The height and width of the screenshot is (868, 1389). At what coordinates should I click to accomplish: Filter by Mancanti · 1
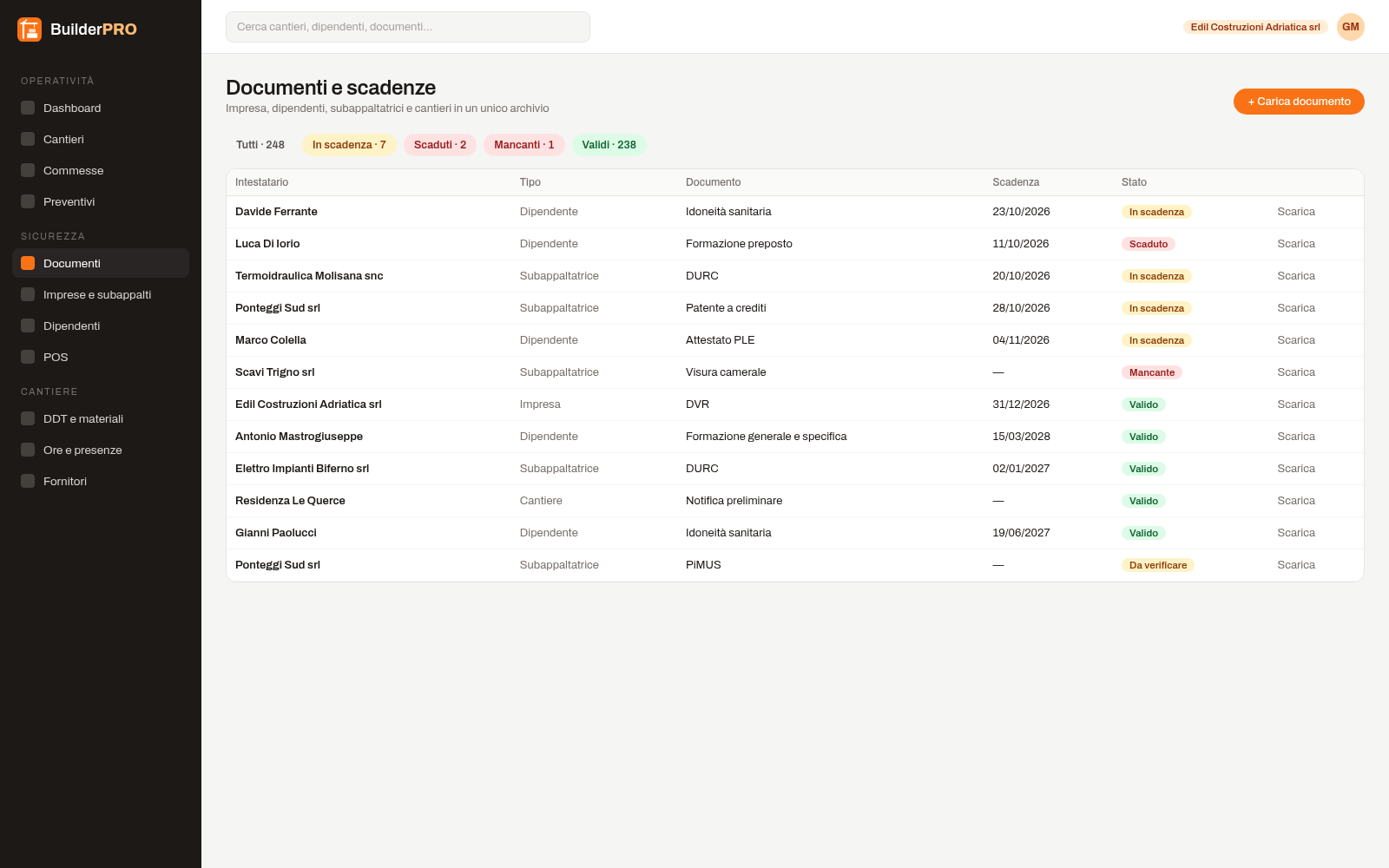coord(524,145)
